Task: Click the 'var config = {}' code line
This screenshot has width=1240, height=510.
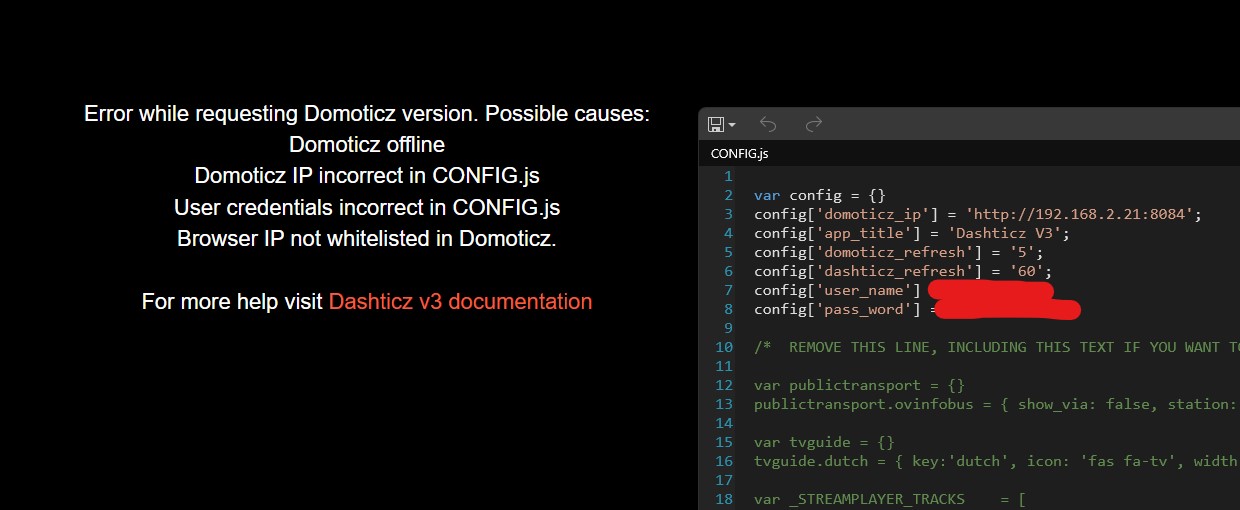Action: (820, 195)
